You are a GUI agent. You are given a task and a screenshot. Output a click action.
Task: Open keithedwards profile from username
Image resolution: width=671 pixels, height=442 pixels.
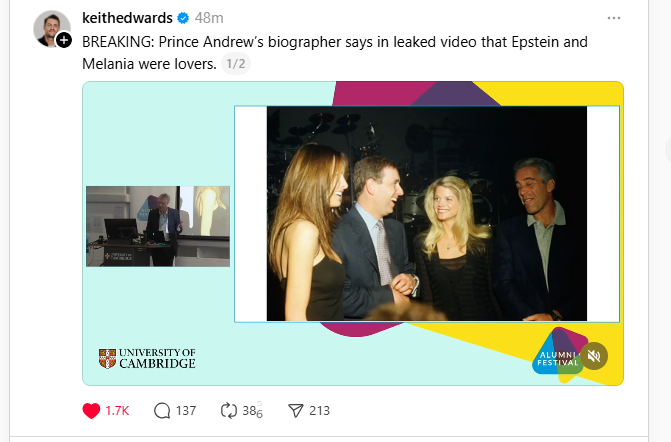coord(127,18)
